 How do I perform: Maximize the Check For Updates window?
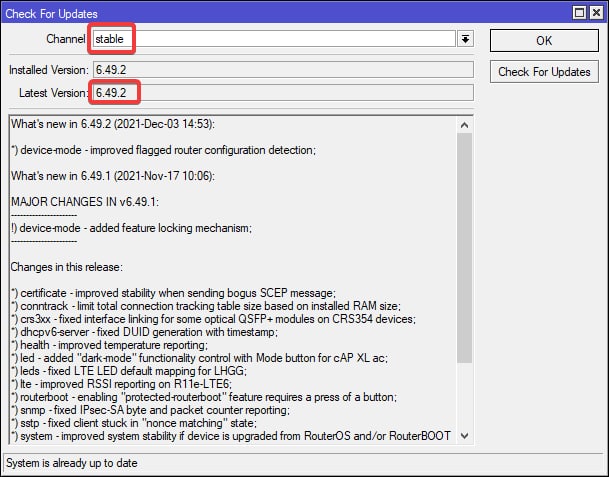coord(579,13)
